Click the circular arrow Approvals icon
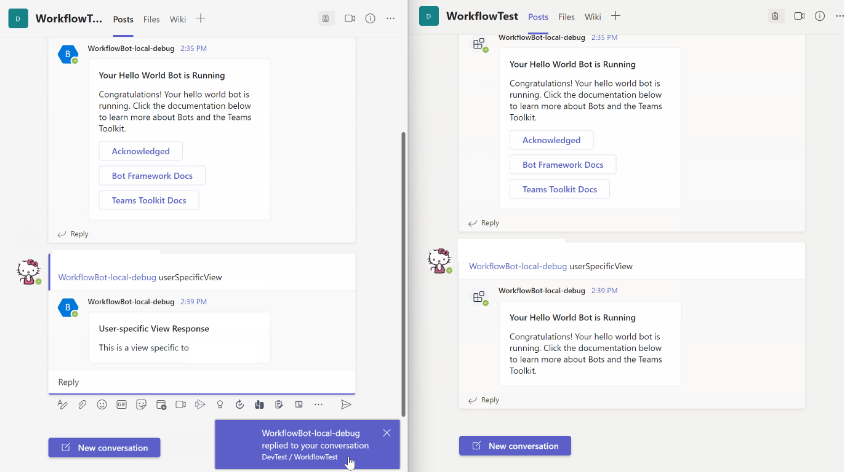The height and width of the screenshot is (472, 844). pos(240,405)
